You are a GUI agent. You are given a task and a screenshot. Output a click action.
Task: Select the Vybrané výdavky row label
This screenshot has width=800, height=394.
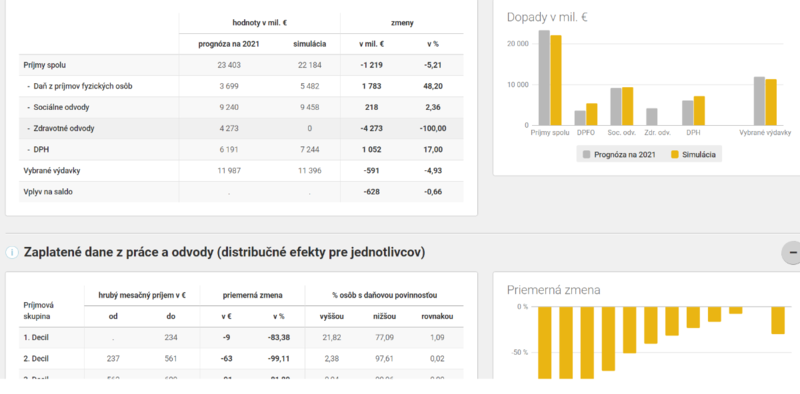coord(52,171)
